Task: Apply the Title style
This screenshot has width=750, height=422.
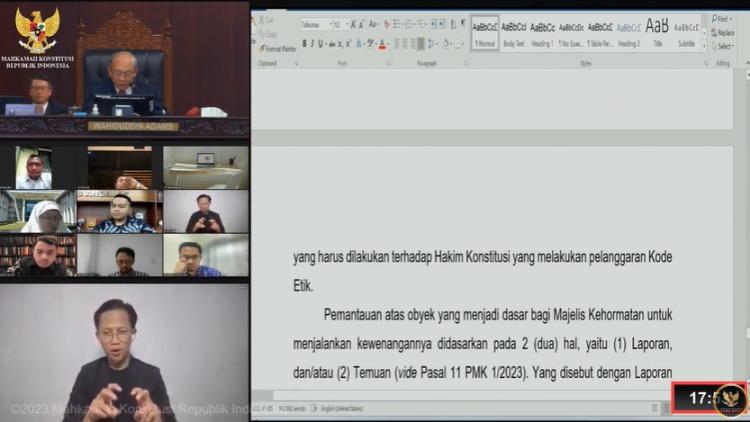Action: [657, 33]
